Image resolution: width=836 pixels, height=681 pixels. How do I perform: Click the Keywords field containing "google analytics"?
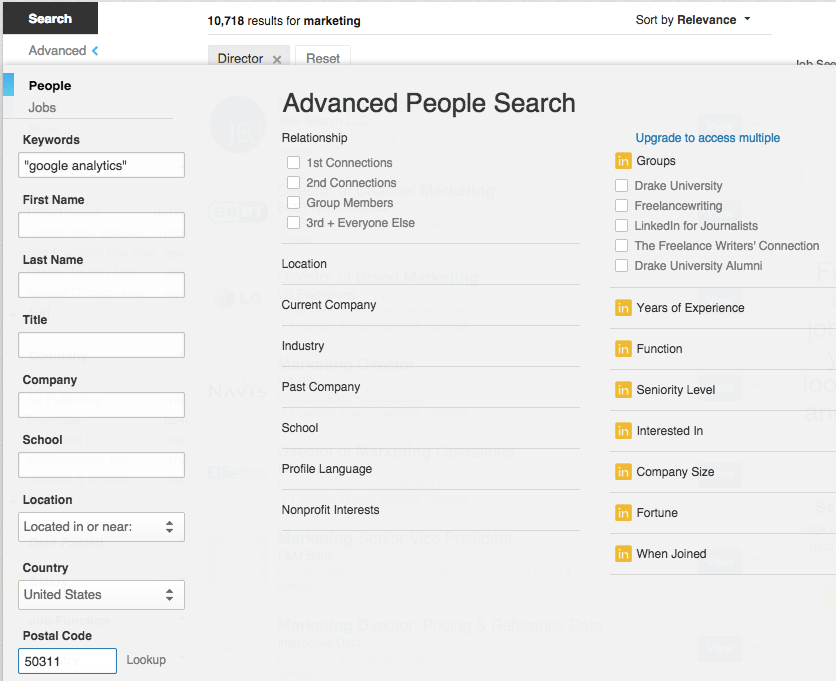pyautogui.click(x=101, y=165)
